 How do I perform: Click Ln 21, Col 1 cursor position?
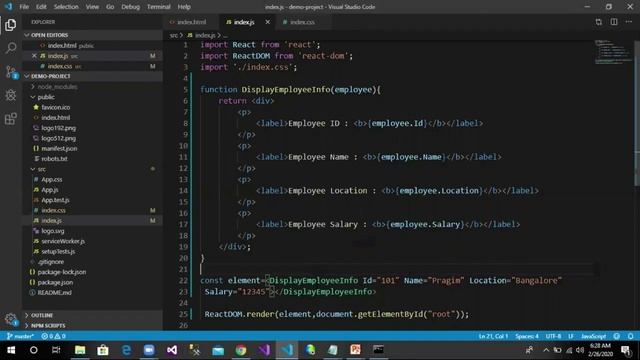(493, 336)
